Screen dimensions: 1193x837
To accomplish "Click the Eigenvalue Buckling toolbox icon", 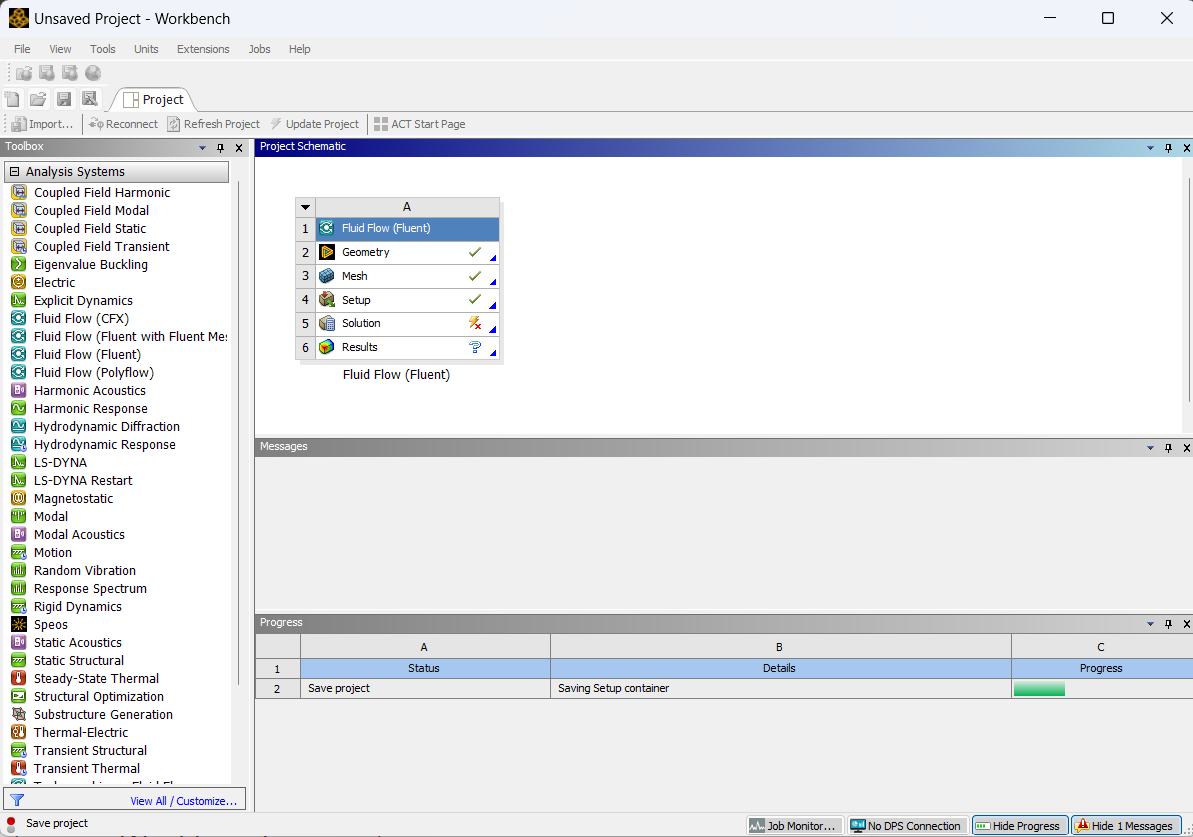I will pyautogui.click(x=19, y=264).
